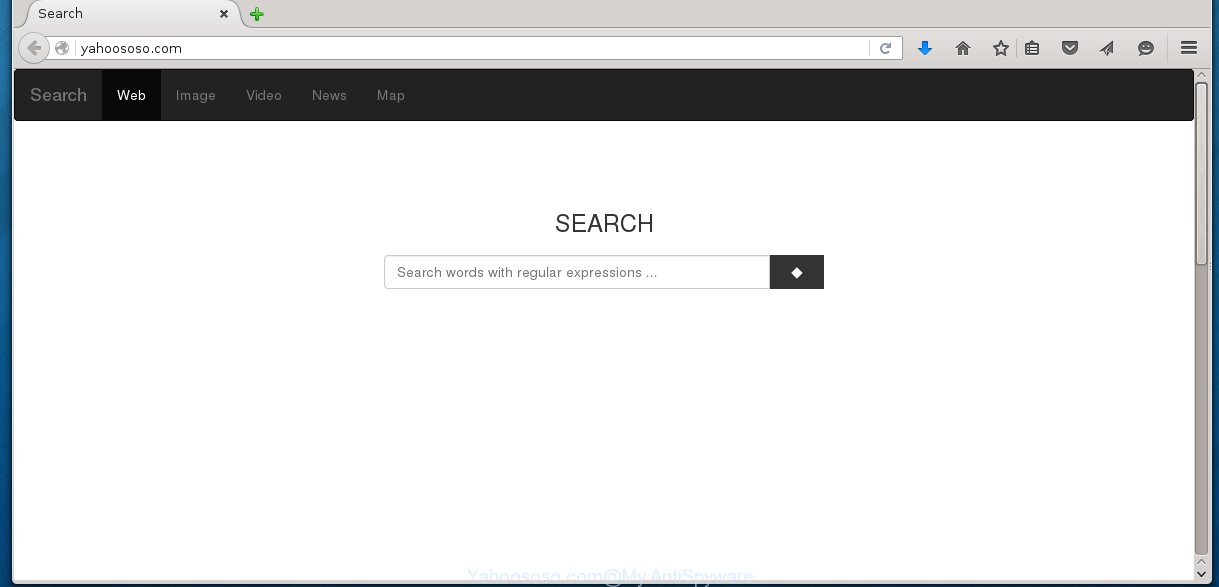This screenshot has height=587, width=1219.
Task: Go back using the browser back arrow
Action: point(33,48)
